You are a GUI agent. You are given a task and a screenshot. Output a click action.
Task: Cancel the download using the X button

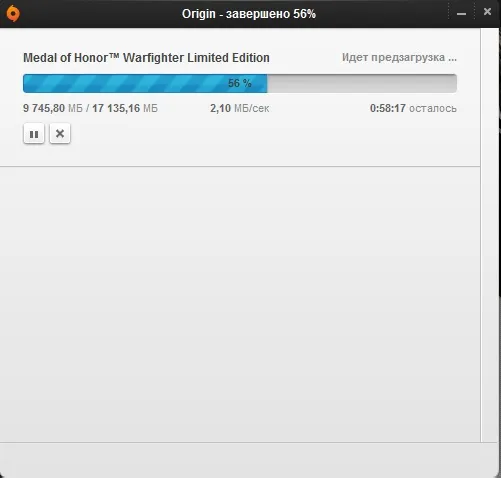pos(60,134)
